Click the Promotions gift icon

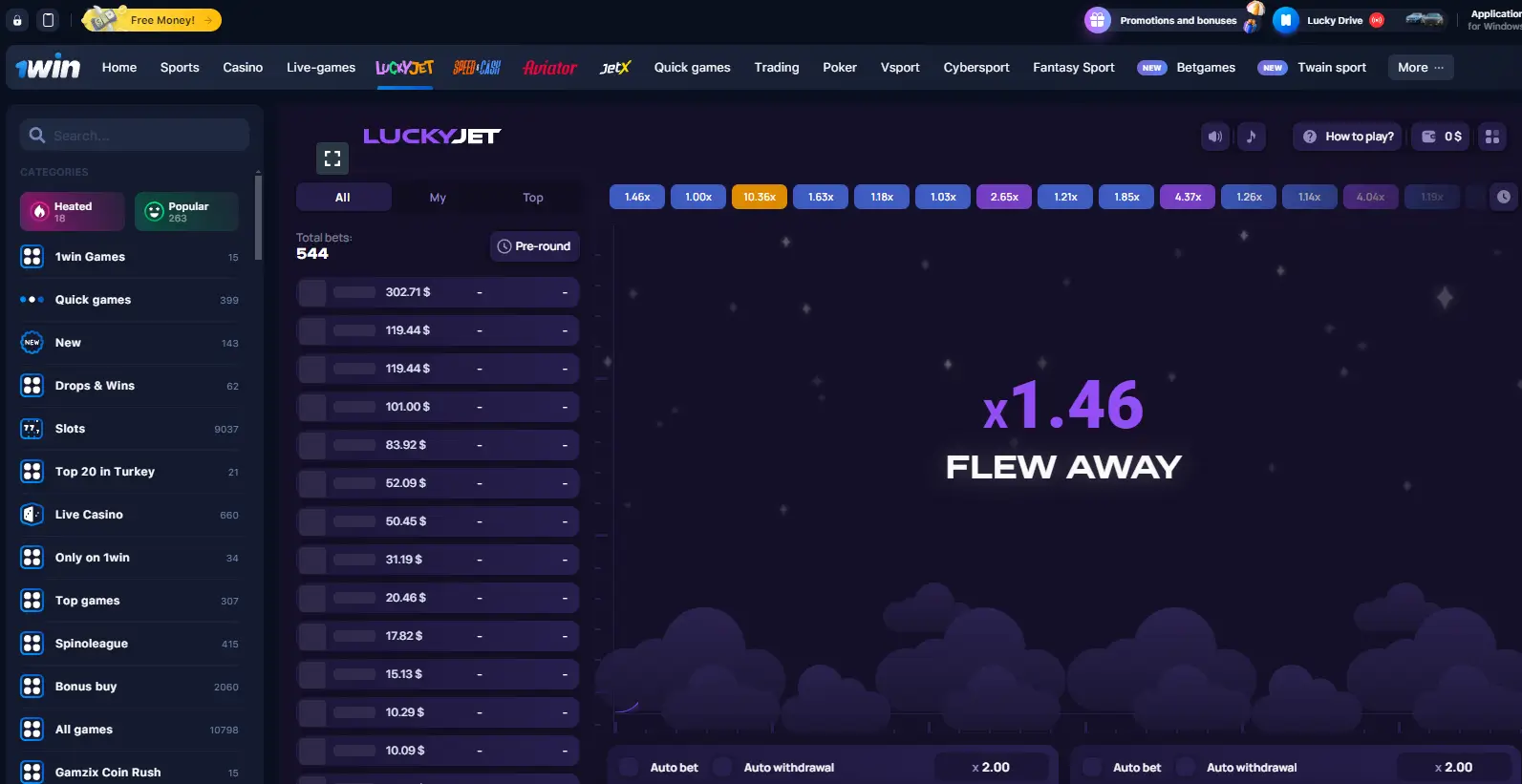[1097, 20]
